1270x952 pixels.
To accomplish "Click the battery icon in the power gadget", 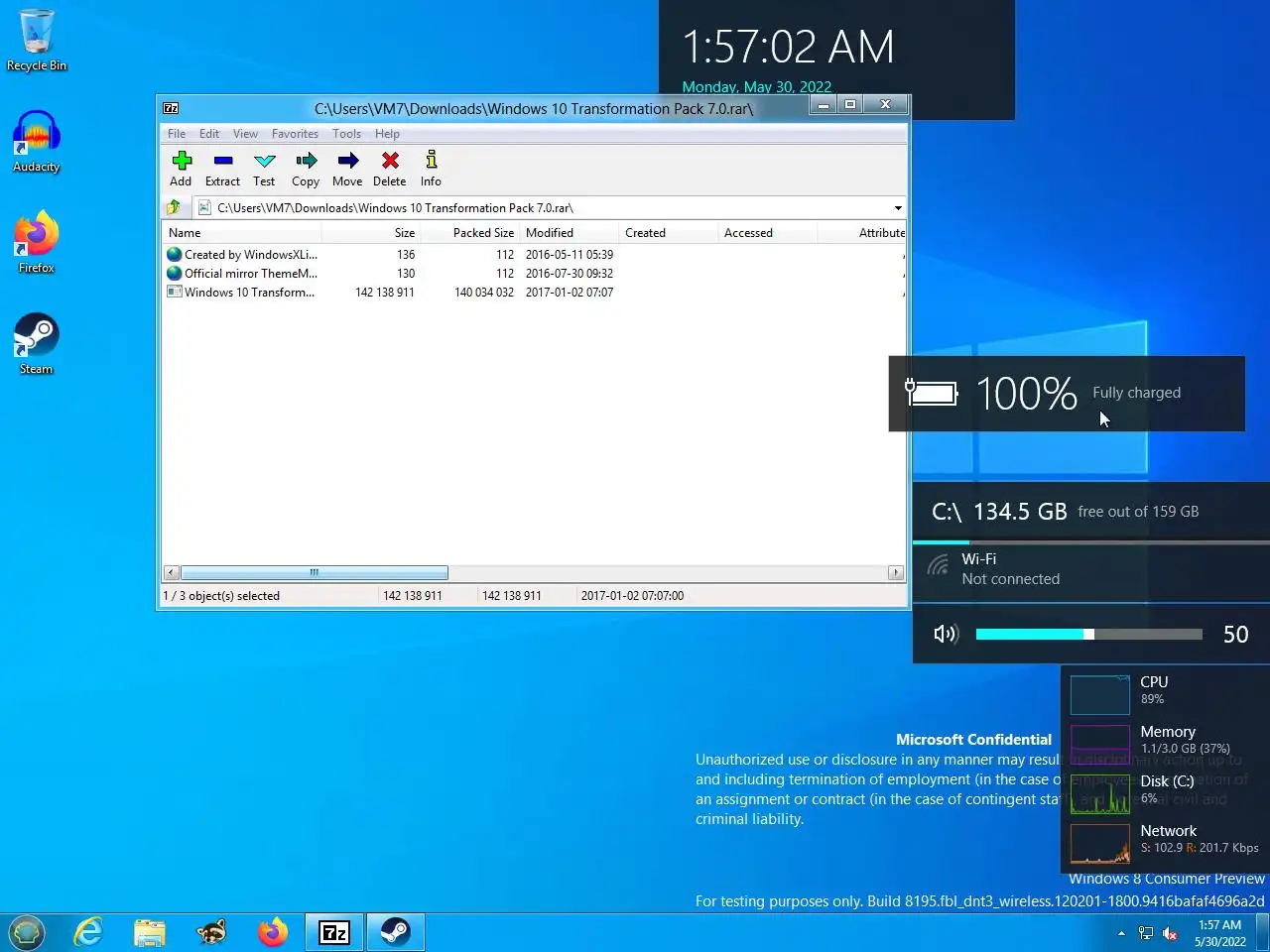I will click(x=932, y=393).
